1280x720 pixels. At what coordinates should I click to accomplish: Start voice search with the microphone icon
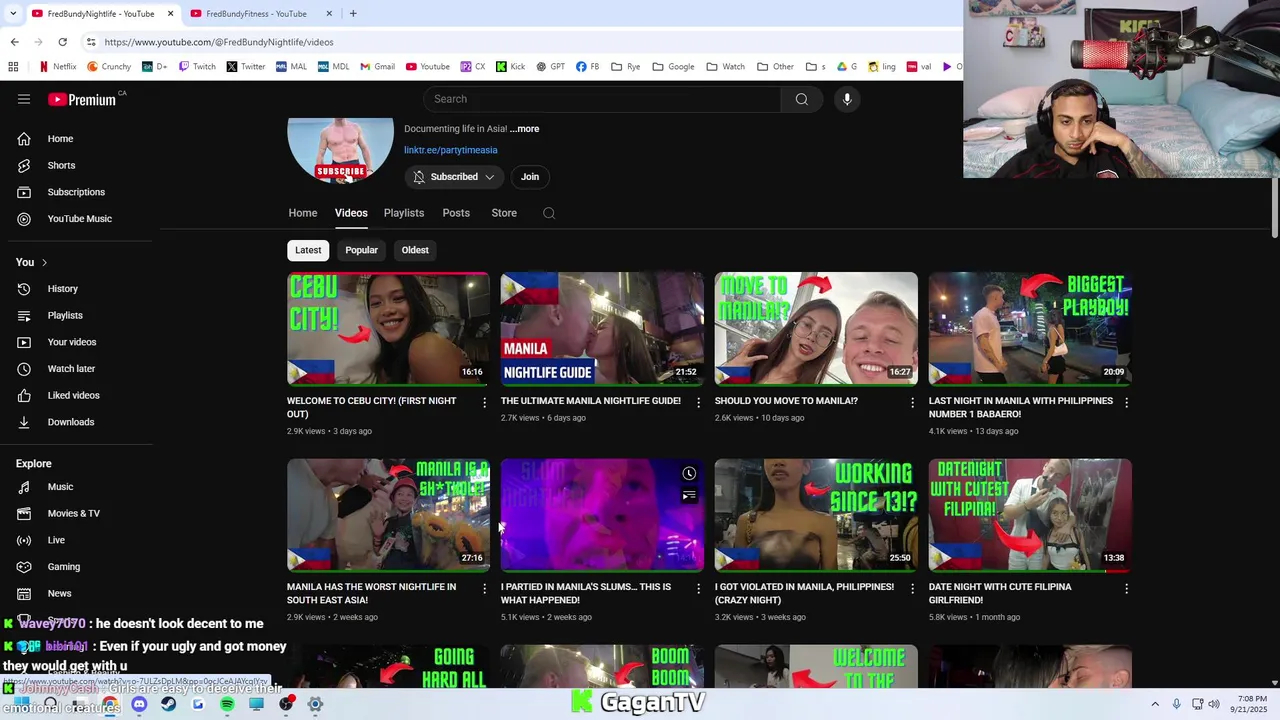pos(847,99)
